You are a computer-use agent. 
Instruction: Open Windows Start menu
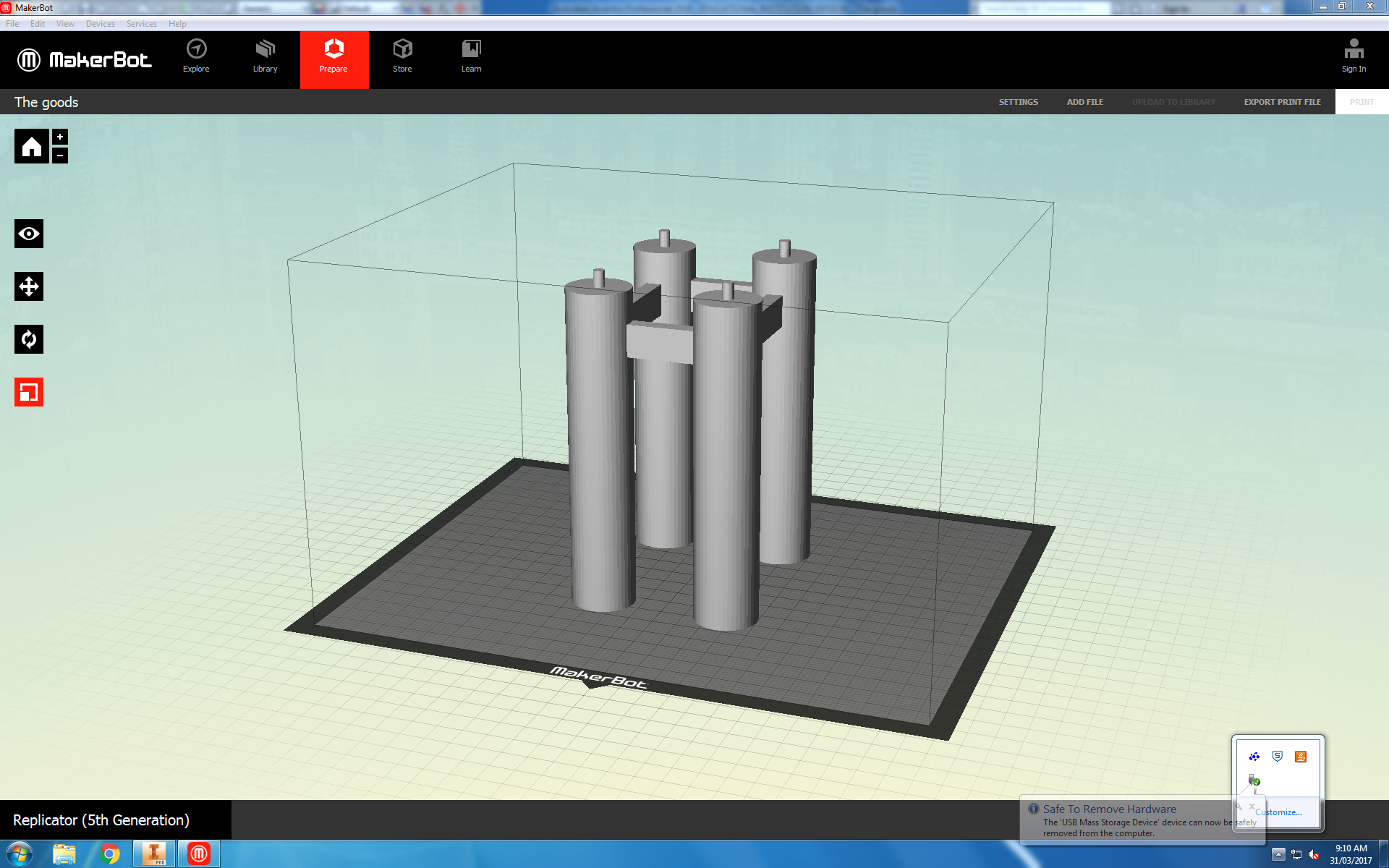[x=20, y=854]
